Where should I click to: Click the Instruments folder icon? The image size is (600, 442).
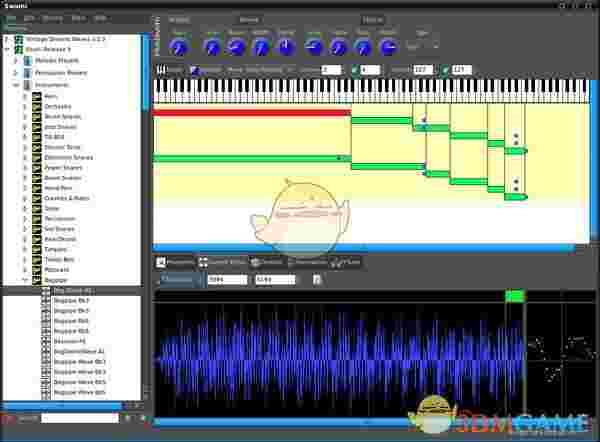(x=28, y=85)
